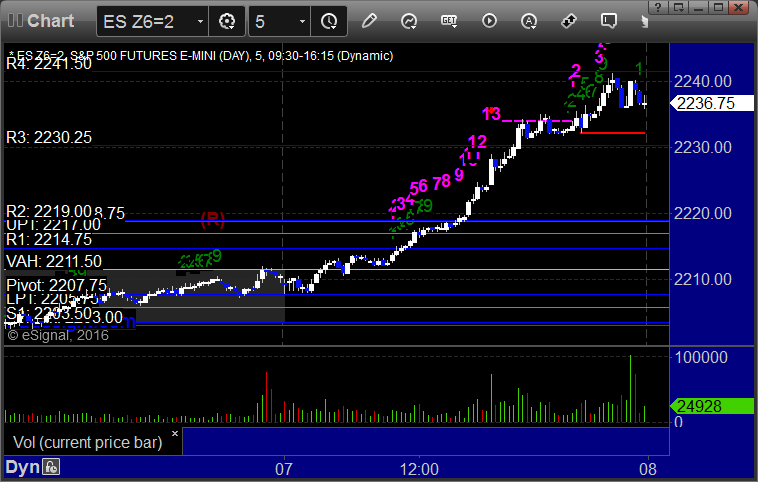This screenshot has width=758, height=482.
Task: Maximize the Chart window
Action: coord(719,7)
